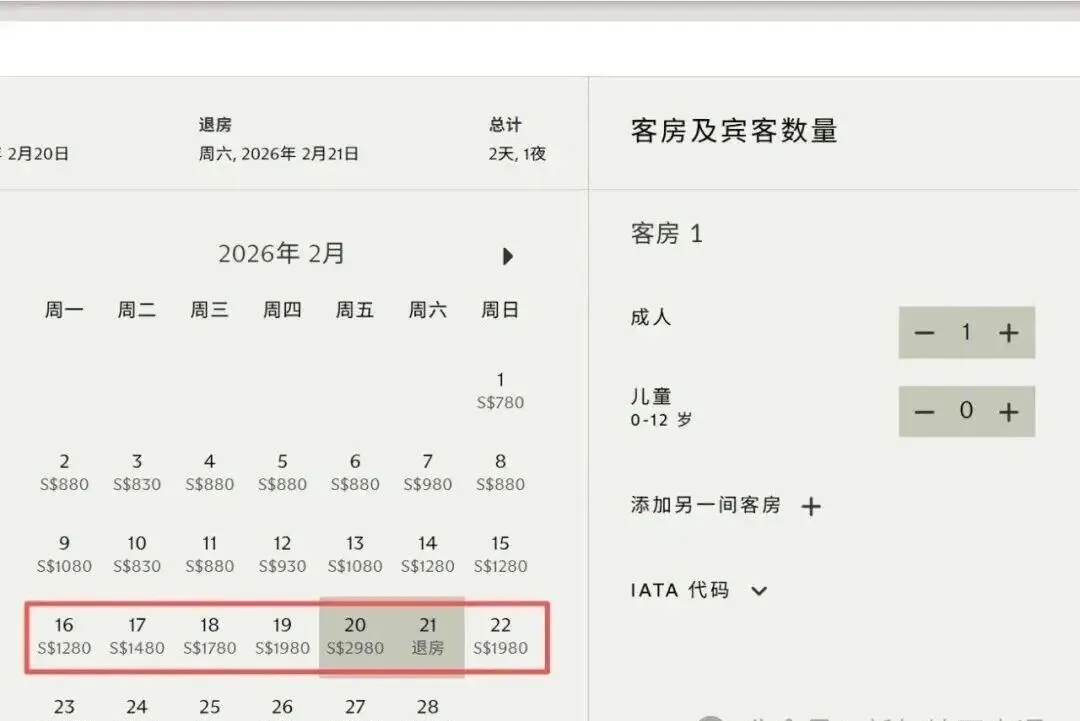Select February 1 priced S$780
Image resolution: width=1080 pixels, height=721 pixels.
pos(500,391)
